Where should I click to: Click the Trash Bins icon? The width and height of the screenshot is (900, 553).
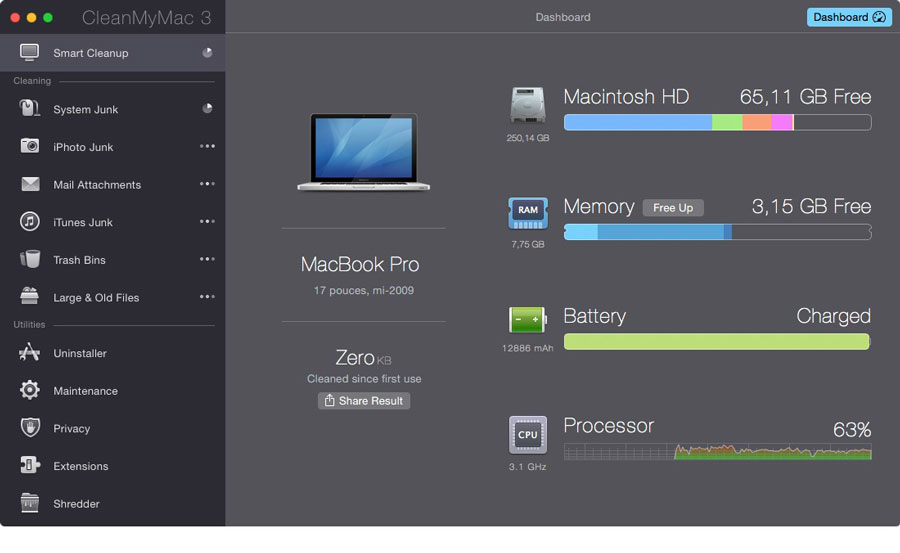(30, 259)
